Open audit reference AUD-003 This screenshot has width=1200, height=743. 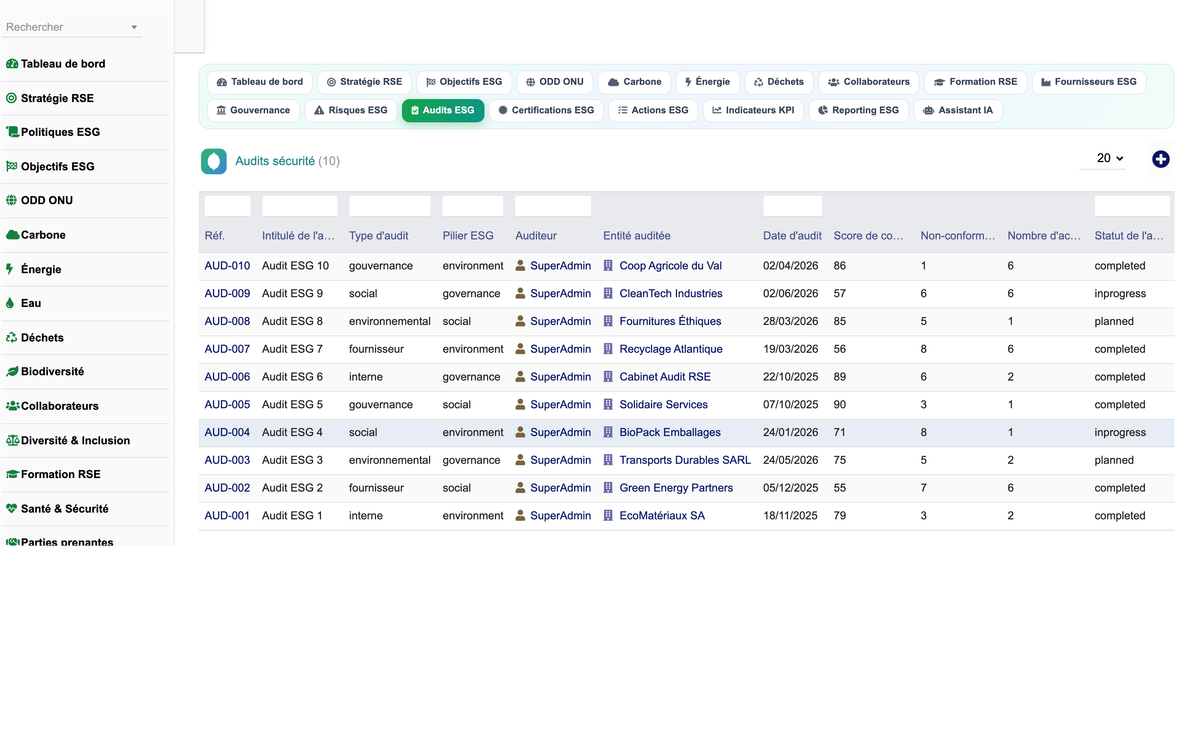[227, 460]
